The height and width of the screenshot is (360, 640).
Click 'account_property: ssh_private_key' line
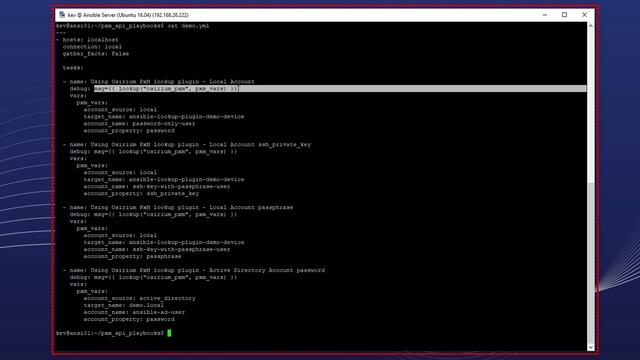click(141, 193)
